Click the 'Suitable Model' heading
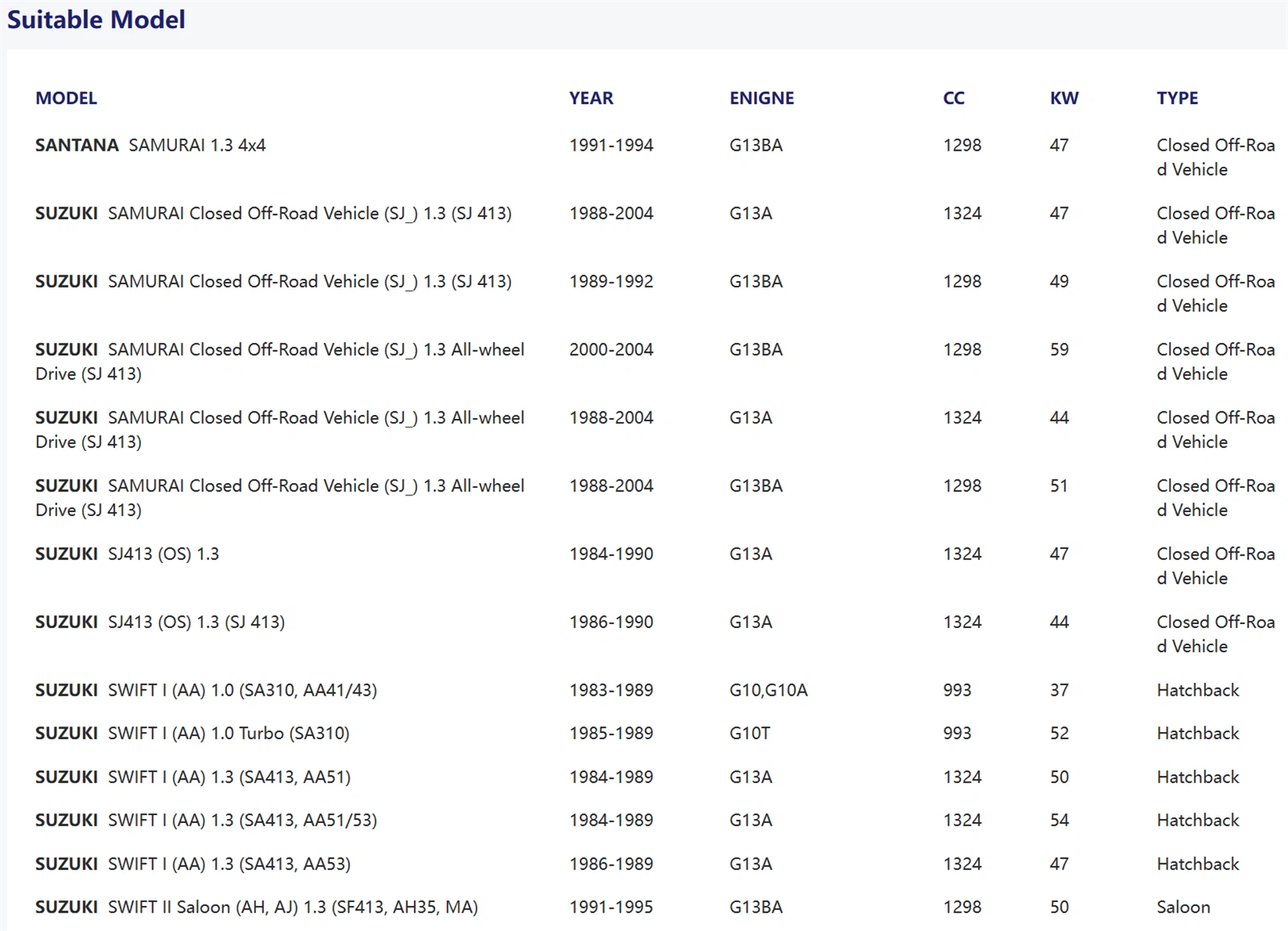 (96, 19)
